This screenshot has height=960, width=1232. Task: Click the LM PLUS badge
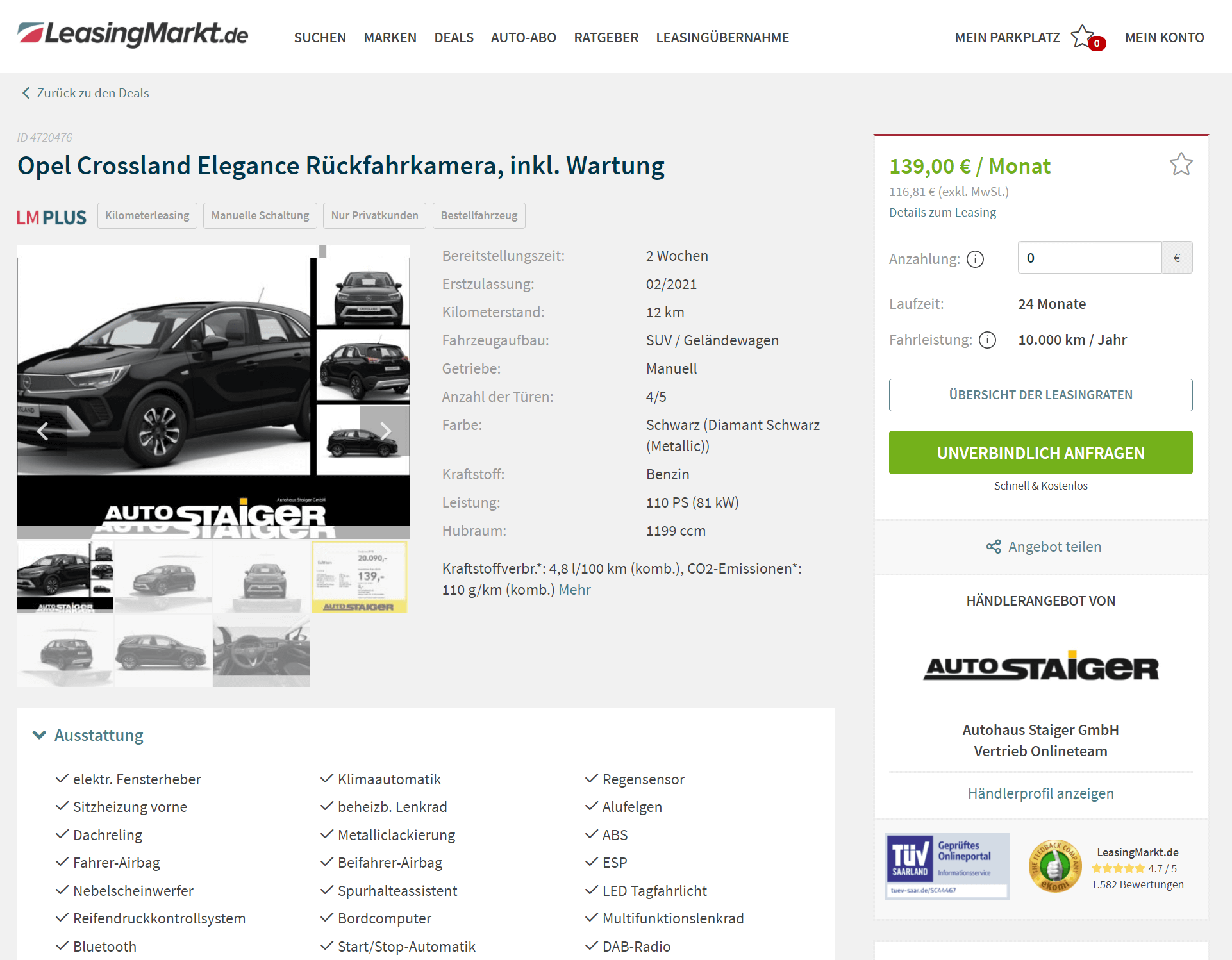pyautogui.click(x=51, y=217)
